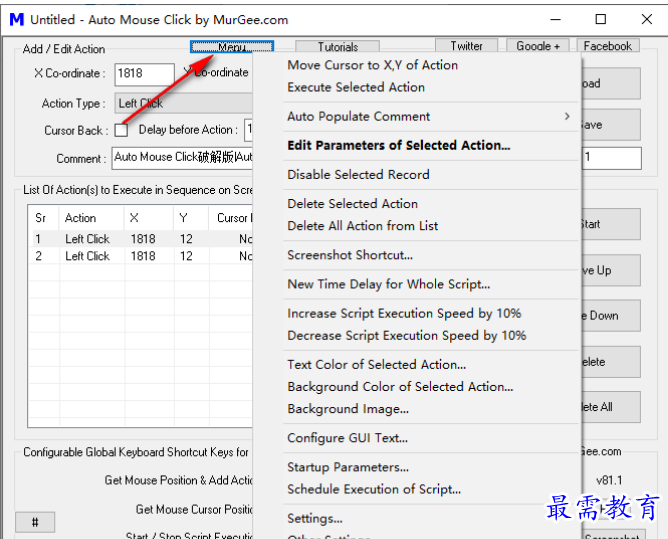Click the MurGee M logo icon in title bar
Viewport: 668px width, 539px height.
point(17,20)
